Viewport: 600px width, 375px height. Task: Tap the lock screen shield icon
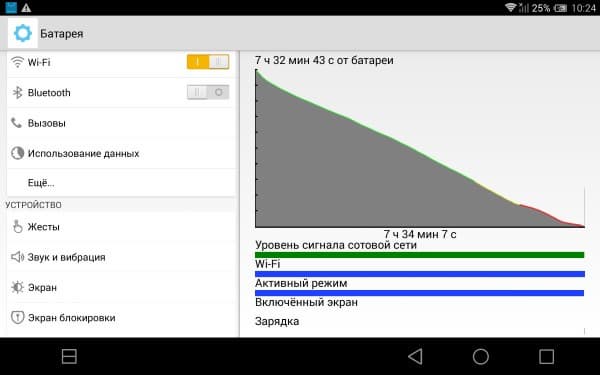(17, 317)
